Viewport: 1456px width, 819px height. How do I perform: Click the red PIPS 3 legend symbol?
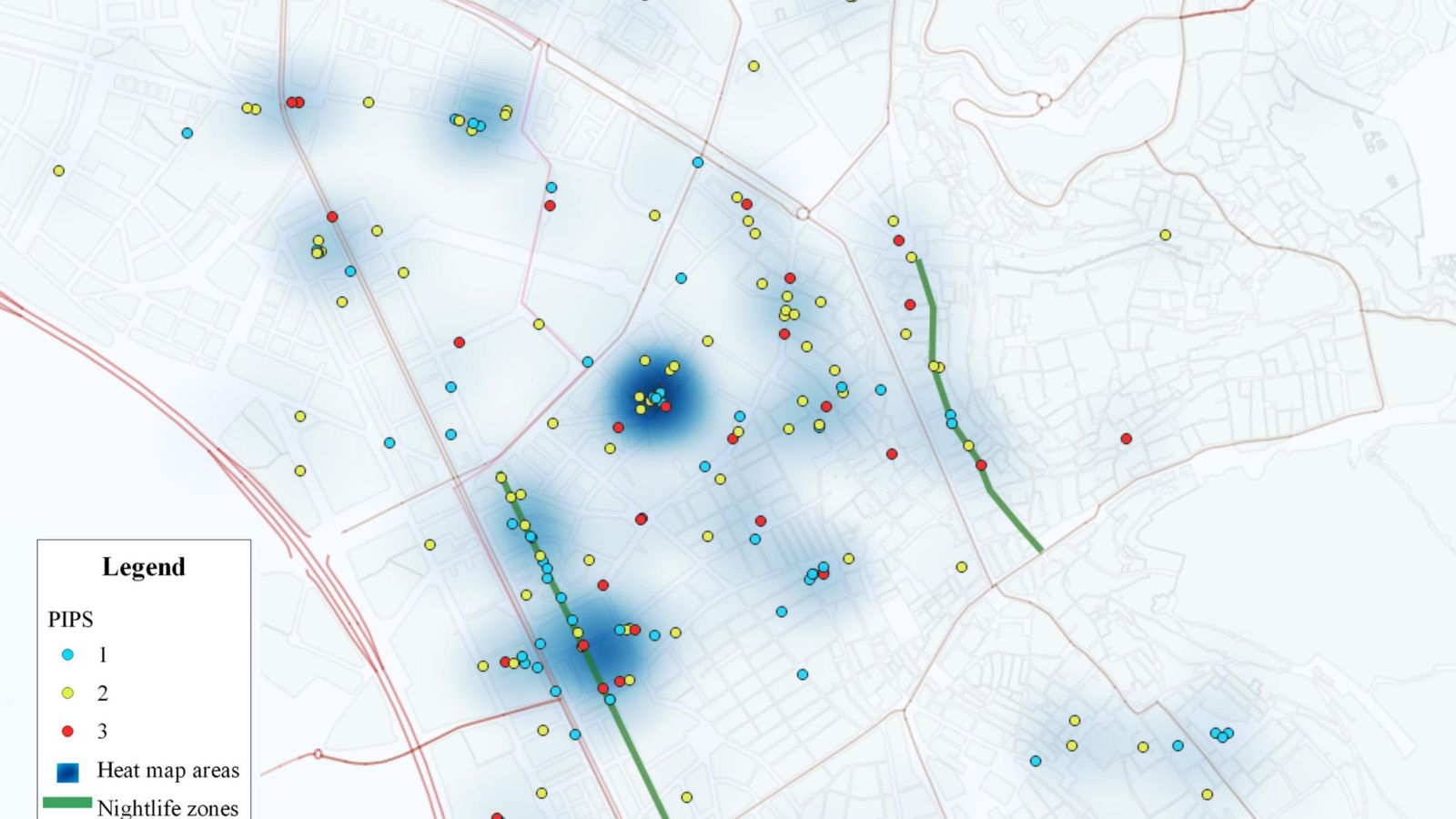pos(67,732)
